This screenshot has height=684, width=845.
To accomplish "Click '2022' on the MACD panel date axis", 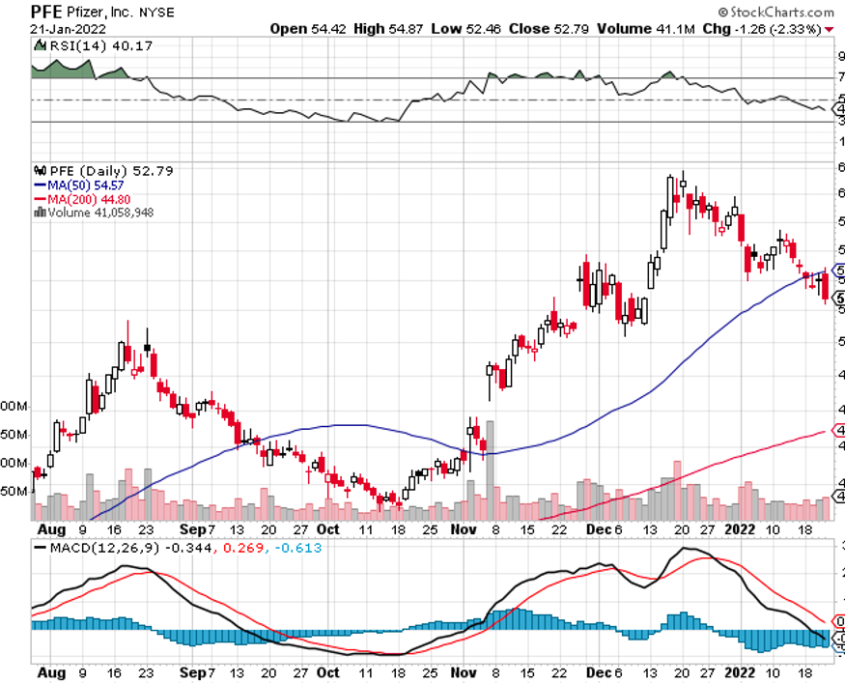I will [x=740, y=673].
